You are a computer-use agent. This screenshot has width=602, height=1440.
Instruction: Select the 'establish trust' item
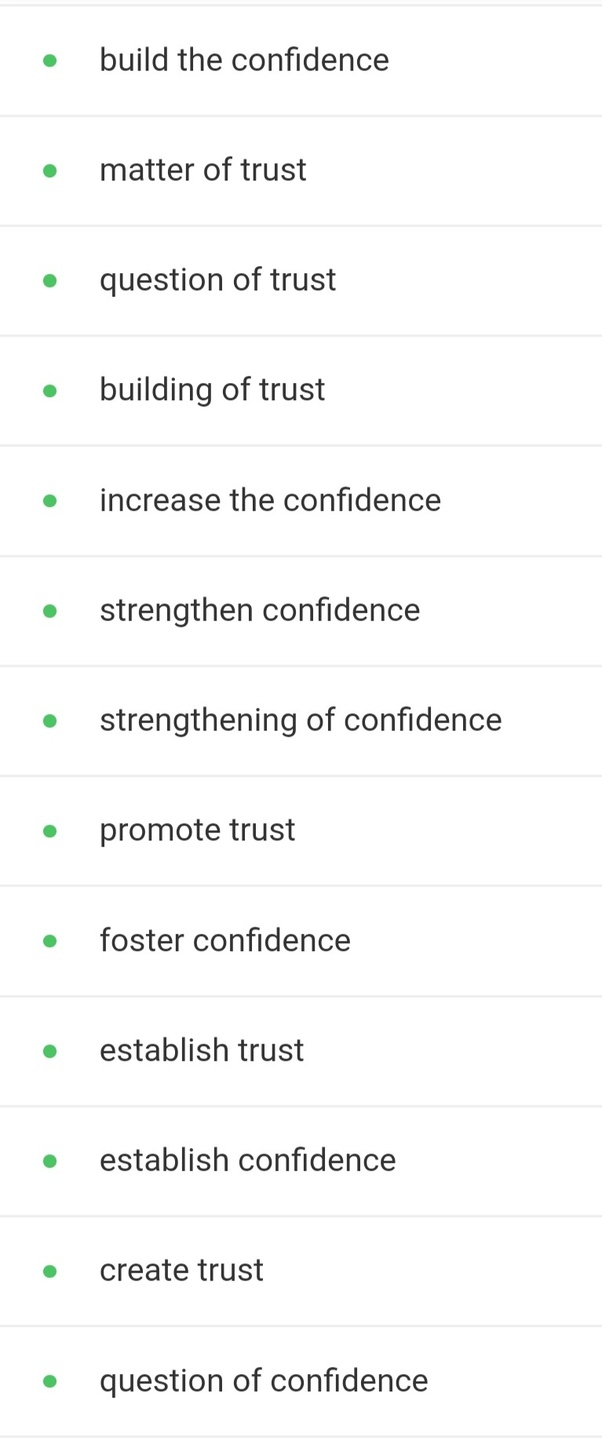tap(201, 1050)
